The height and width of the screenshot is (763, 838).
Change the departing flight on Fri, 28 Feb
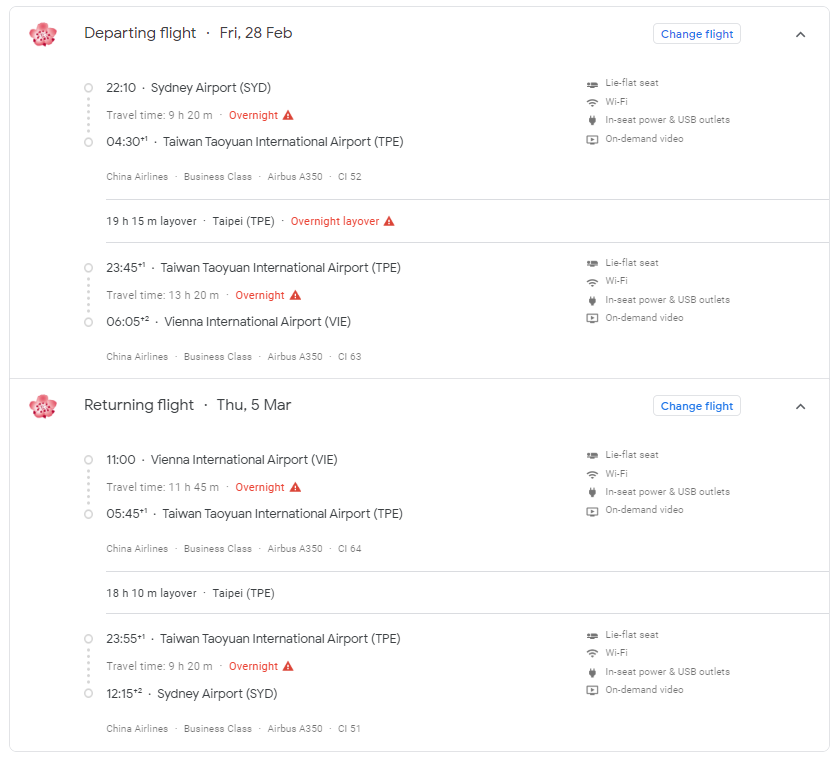(x=697, y=34)
